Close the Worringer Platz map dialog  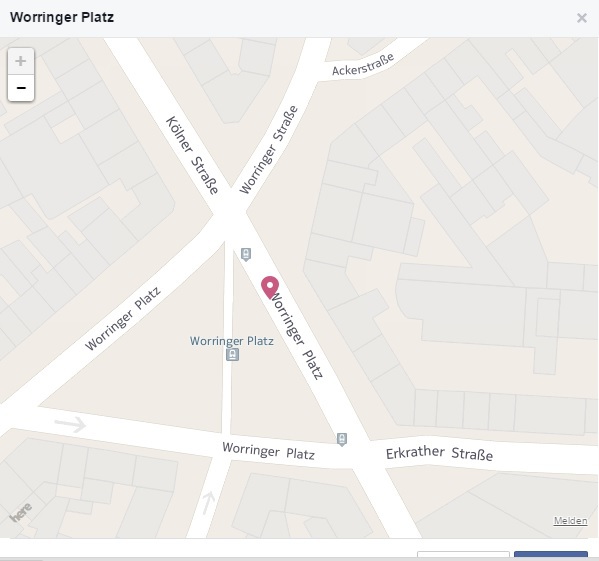pyautogui.click(x=581, y=18)
